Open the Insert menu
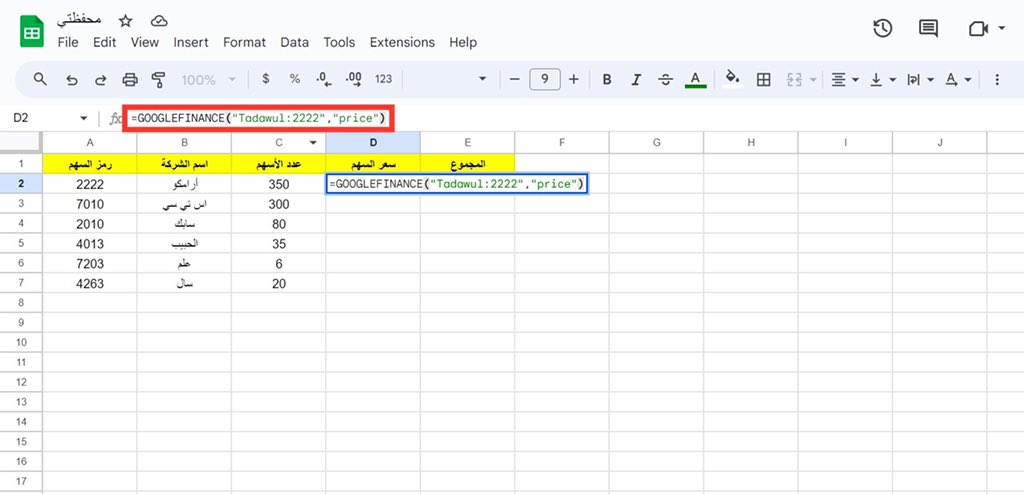This screenshot has width=1024, height=494. (x=191, y=42)
